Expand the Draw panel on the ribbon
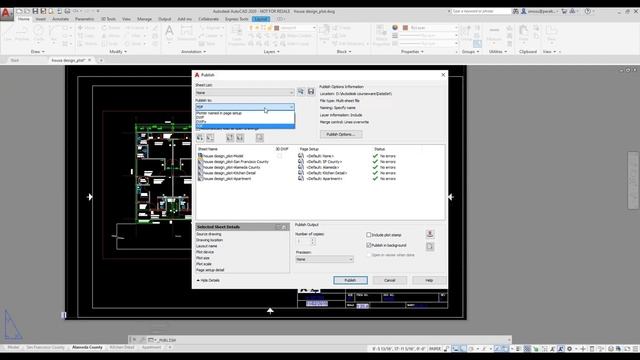640x360 pixels. pyautogui.click(x=38, y=52)
